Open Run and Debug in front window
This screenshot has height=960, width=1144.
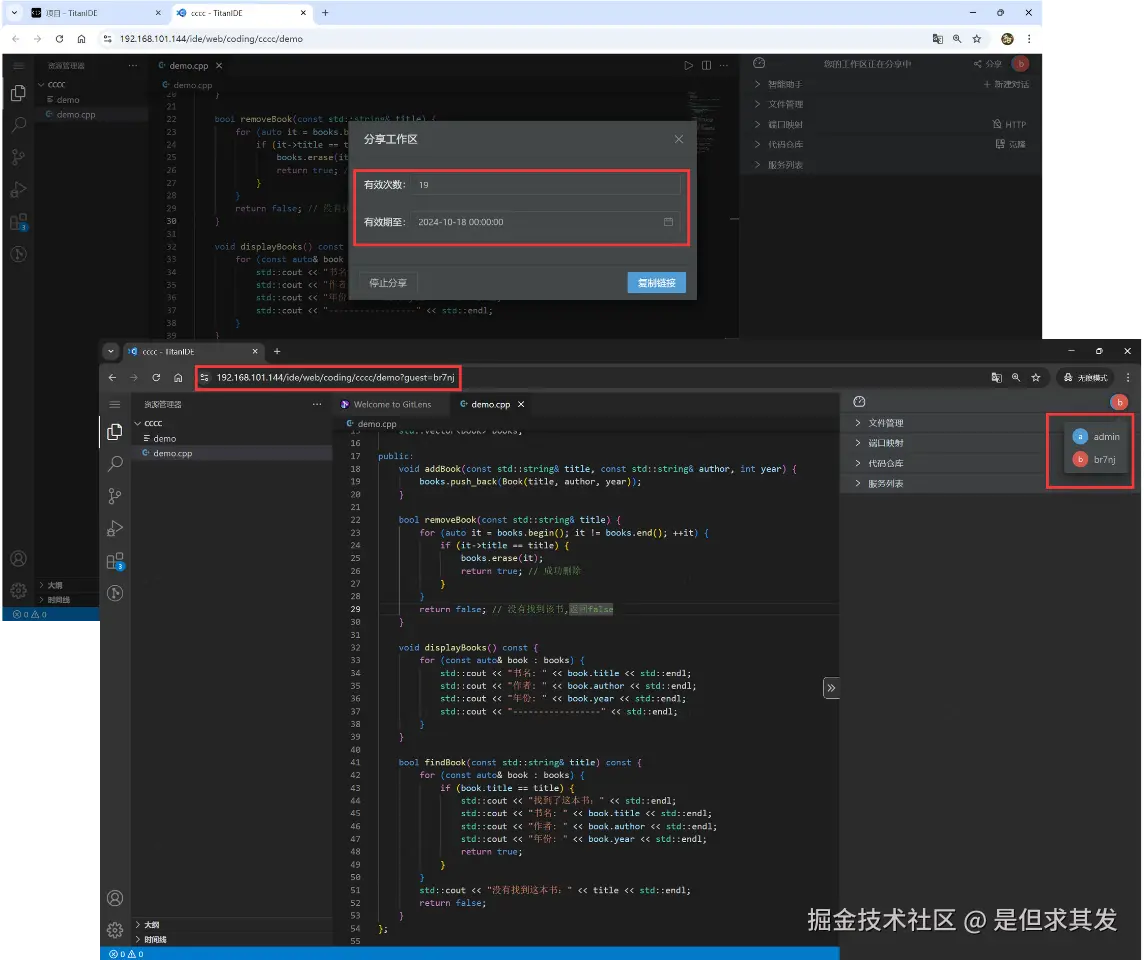tap(115, 528)
